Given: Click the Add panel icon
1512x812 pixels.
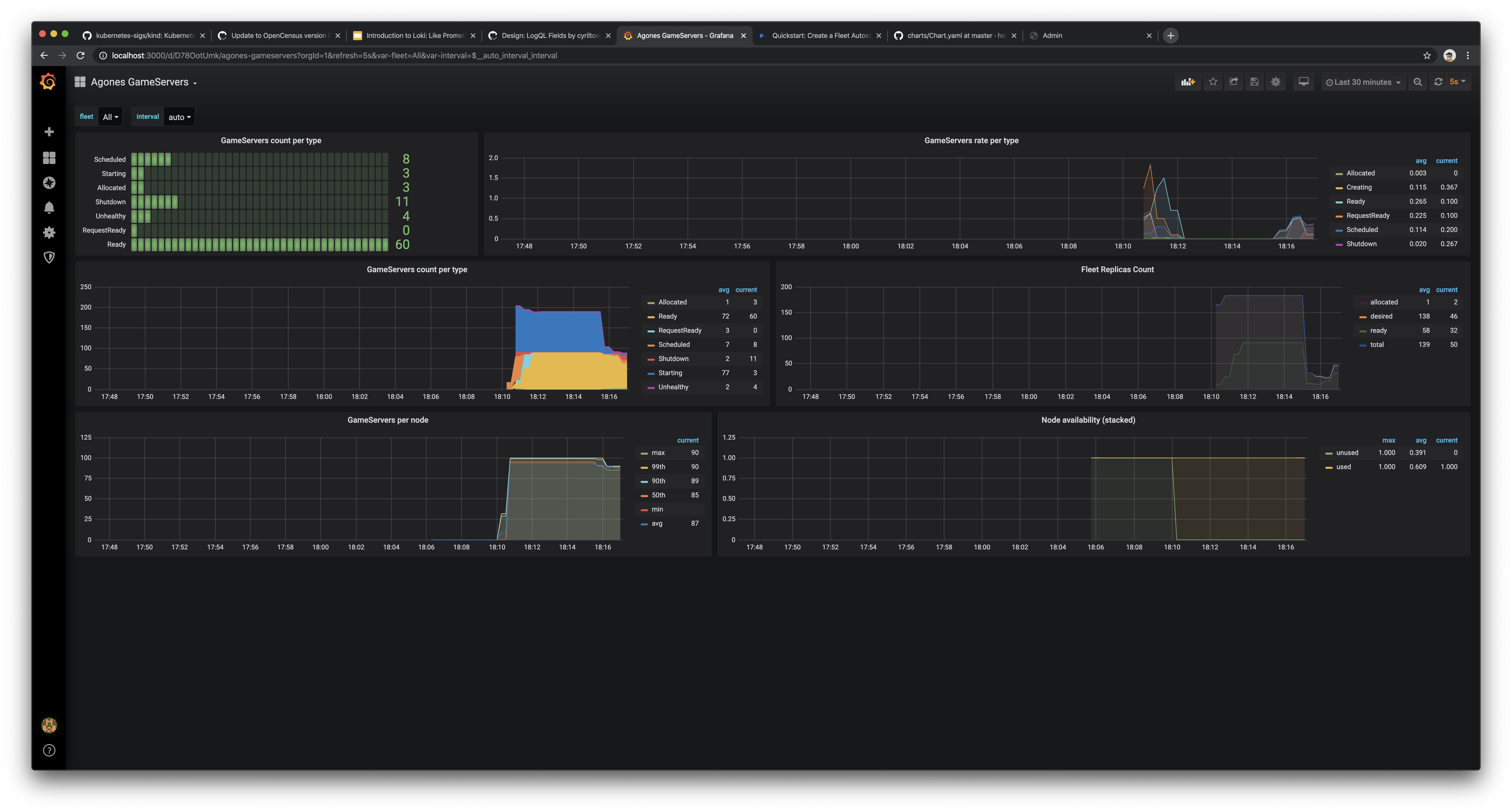Looking at the screenshot, I should [1188, 82].
